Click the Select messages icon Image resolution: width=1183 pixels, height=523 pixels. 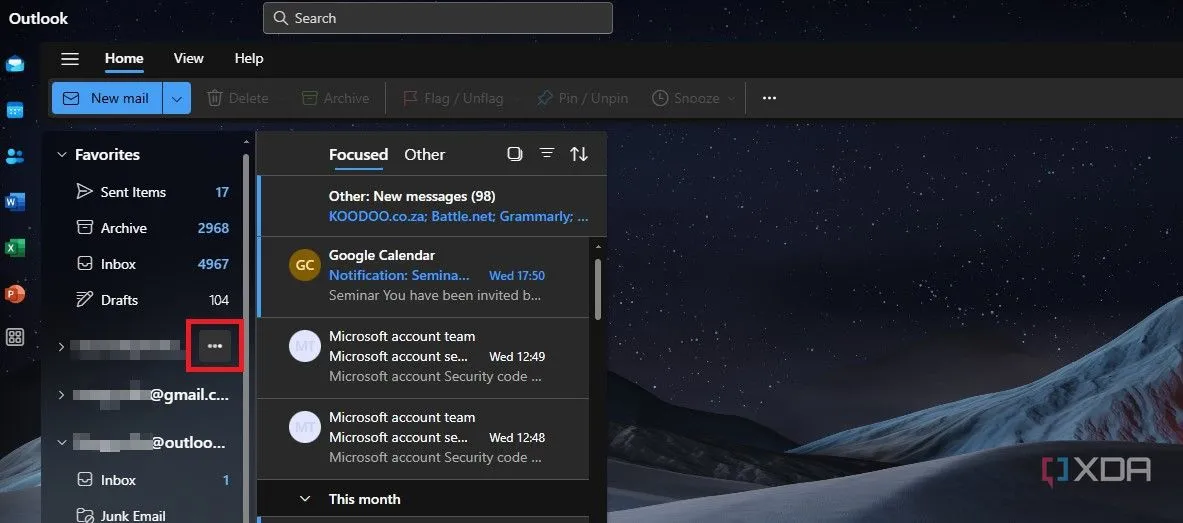pyautogui.click(x=515, y=154)
